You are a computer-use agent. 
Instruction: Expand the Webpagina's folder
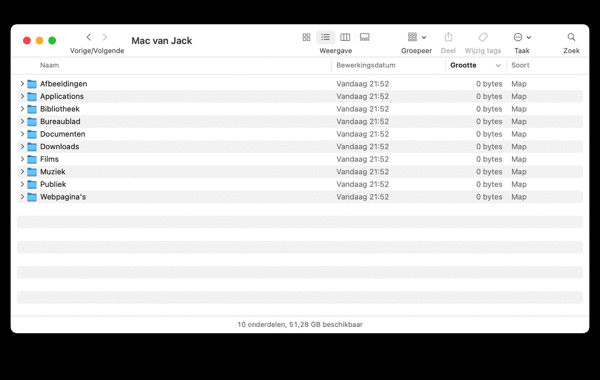22,197
